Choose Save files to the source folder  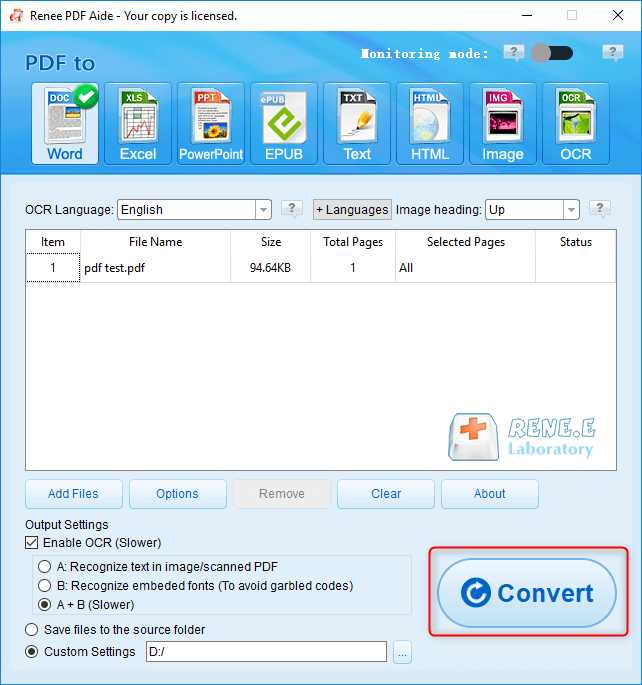pos(32,630)
